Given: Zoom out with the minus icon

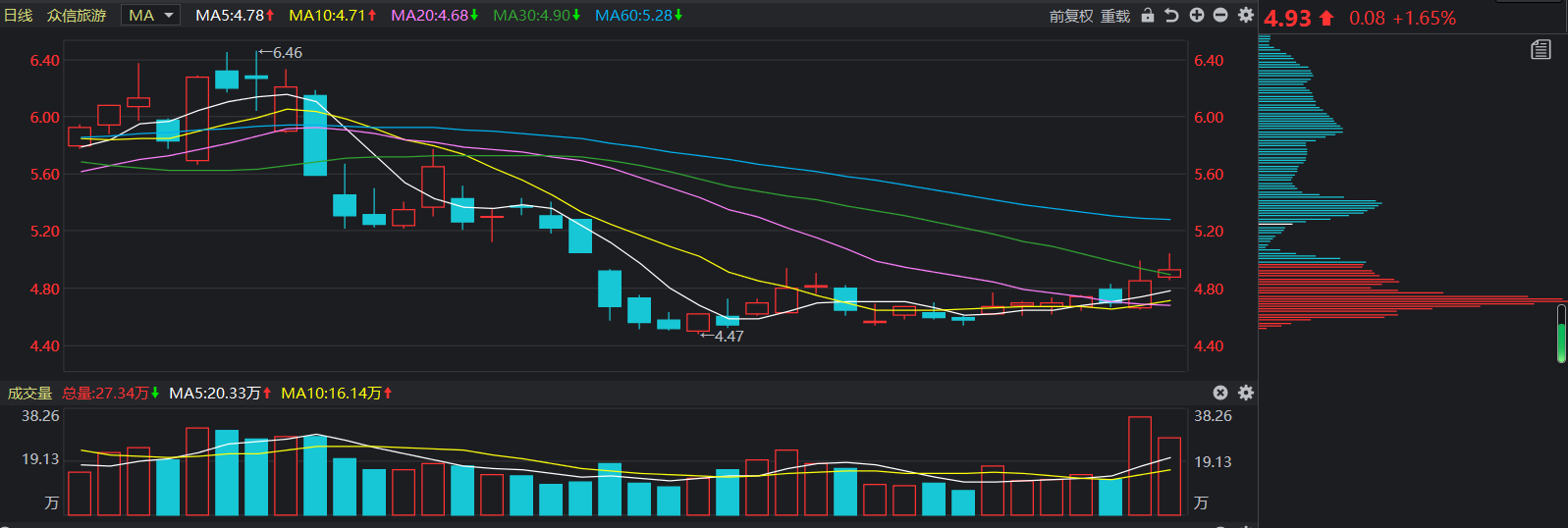Looking at the screenshot, I should 1220,16.
